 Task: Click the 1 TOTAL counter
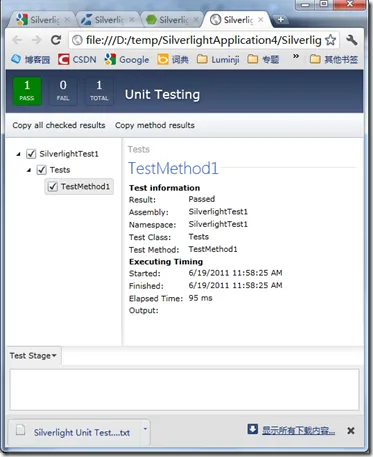click(x=99, y=91)
